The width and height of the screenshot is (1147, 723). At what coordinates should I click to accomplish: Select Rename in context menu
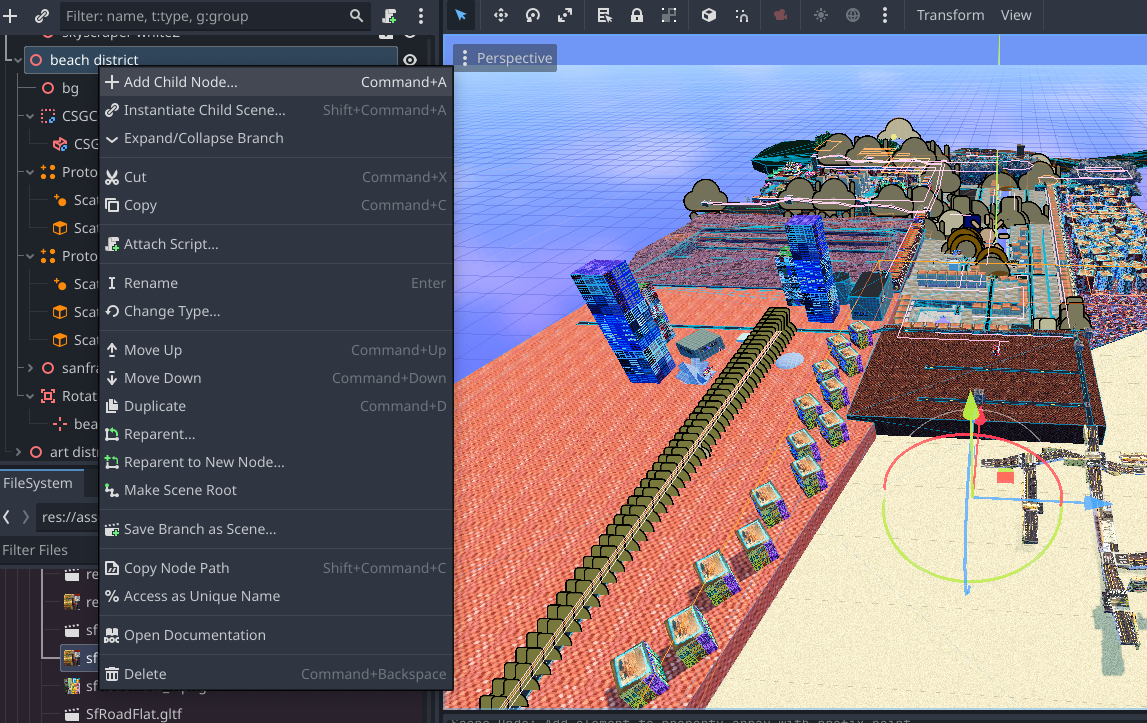coord(276,283)
